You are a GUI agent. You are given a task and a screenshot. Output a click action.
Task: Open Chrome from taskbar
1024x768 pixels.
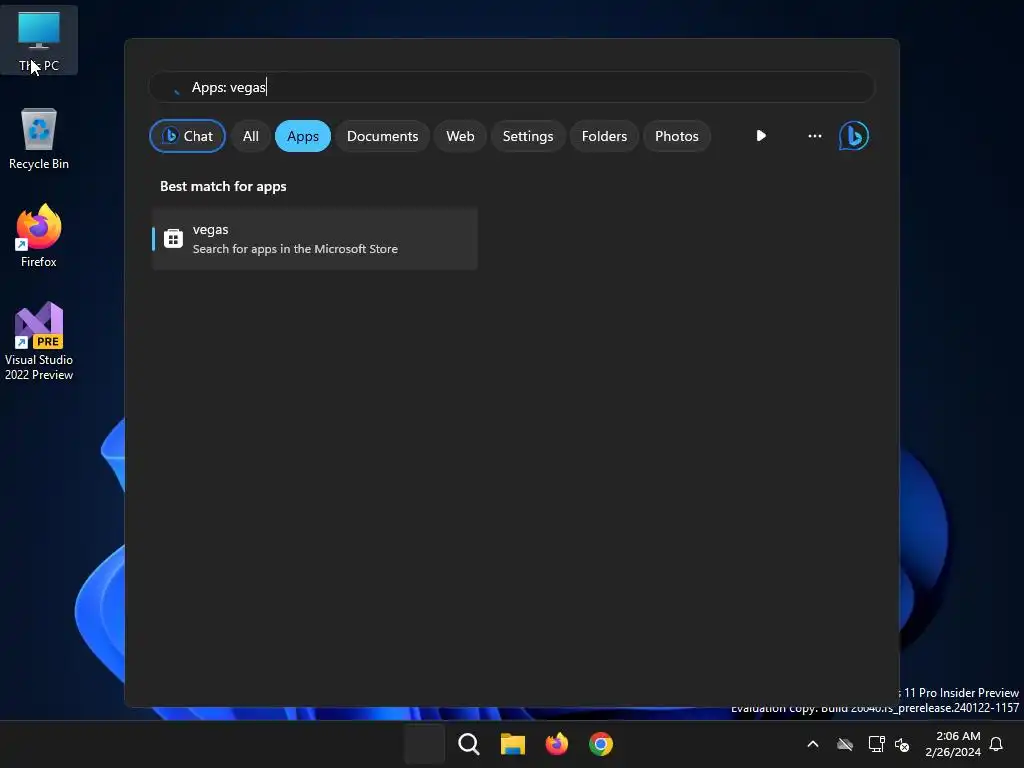[x=601, y=744]
